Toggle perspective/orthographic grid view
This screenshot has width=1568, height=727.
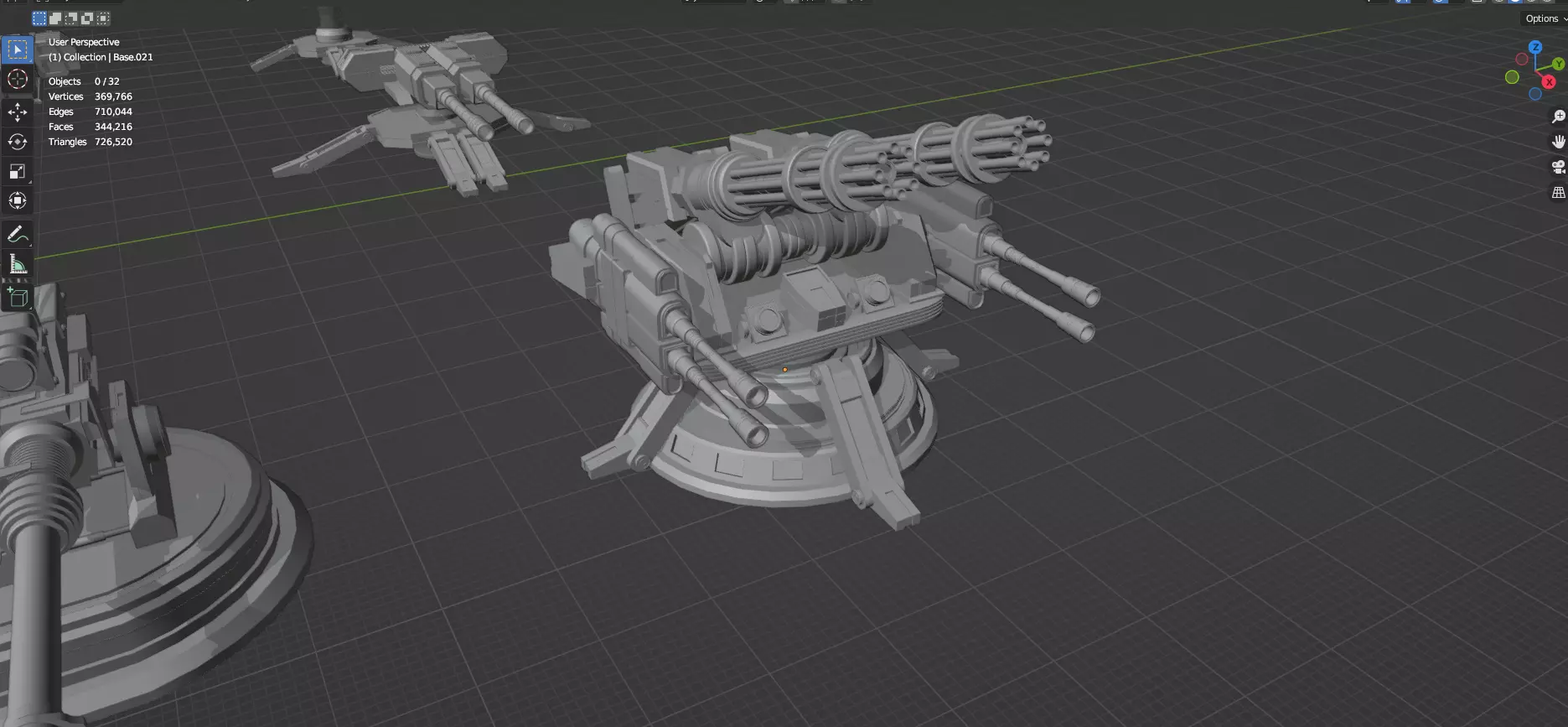coord(1559,193)
